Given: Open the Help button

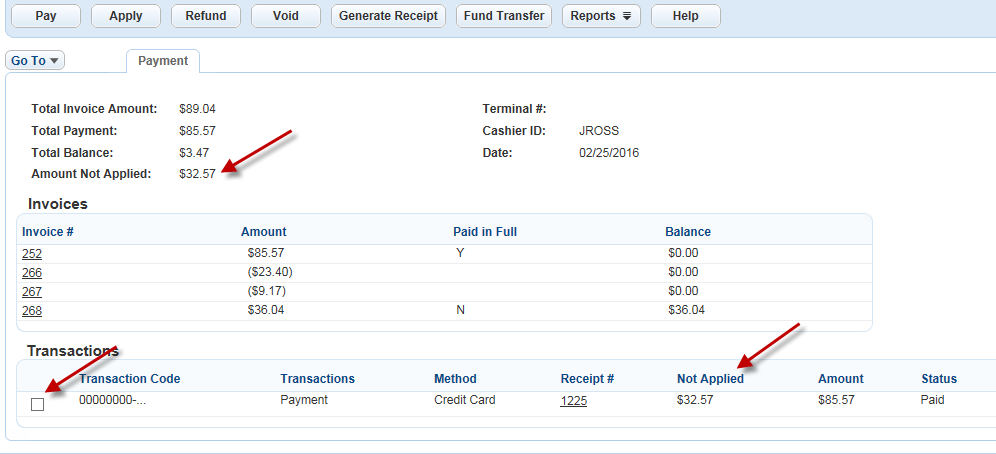Looking at the screenshot, I should click(x=686, y=16).
